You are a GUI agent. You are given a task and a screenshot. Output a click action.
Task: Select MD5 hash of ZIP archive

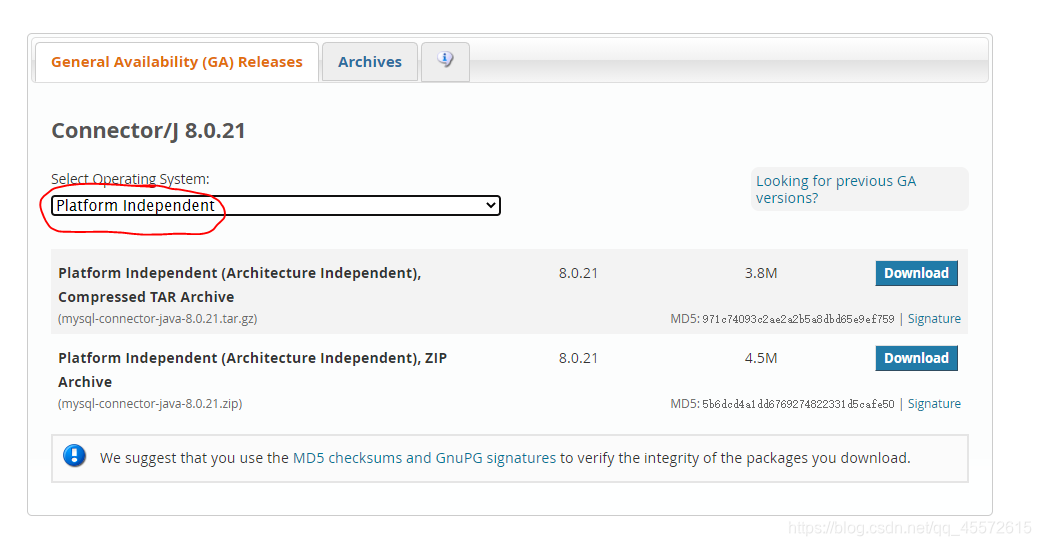(x=798, y=404)
